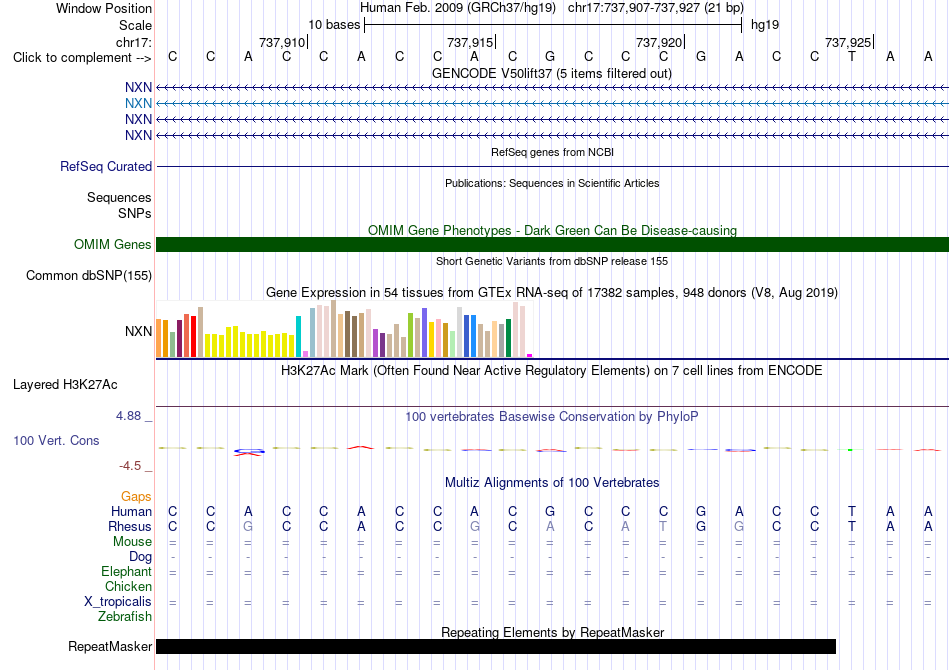Image resolution: width=950 pixels, height=670 pixels.
Task: Click the cyan bar in GTEx expression chart
Action: click(299, 336)
